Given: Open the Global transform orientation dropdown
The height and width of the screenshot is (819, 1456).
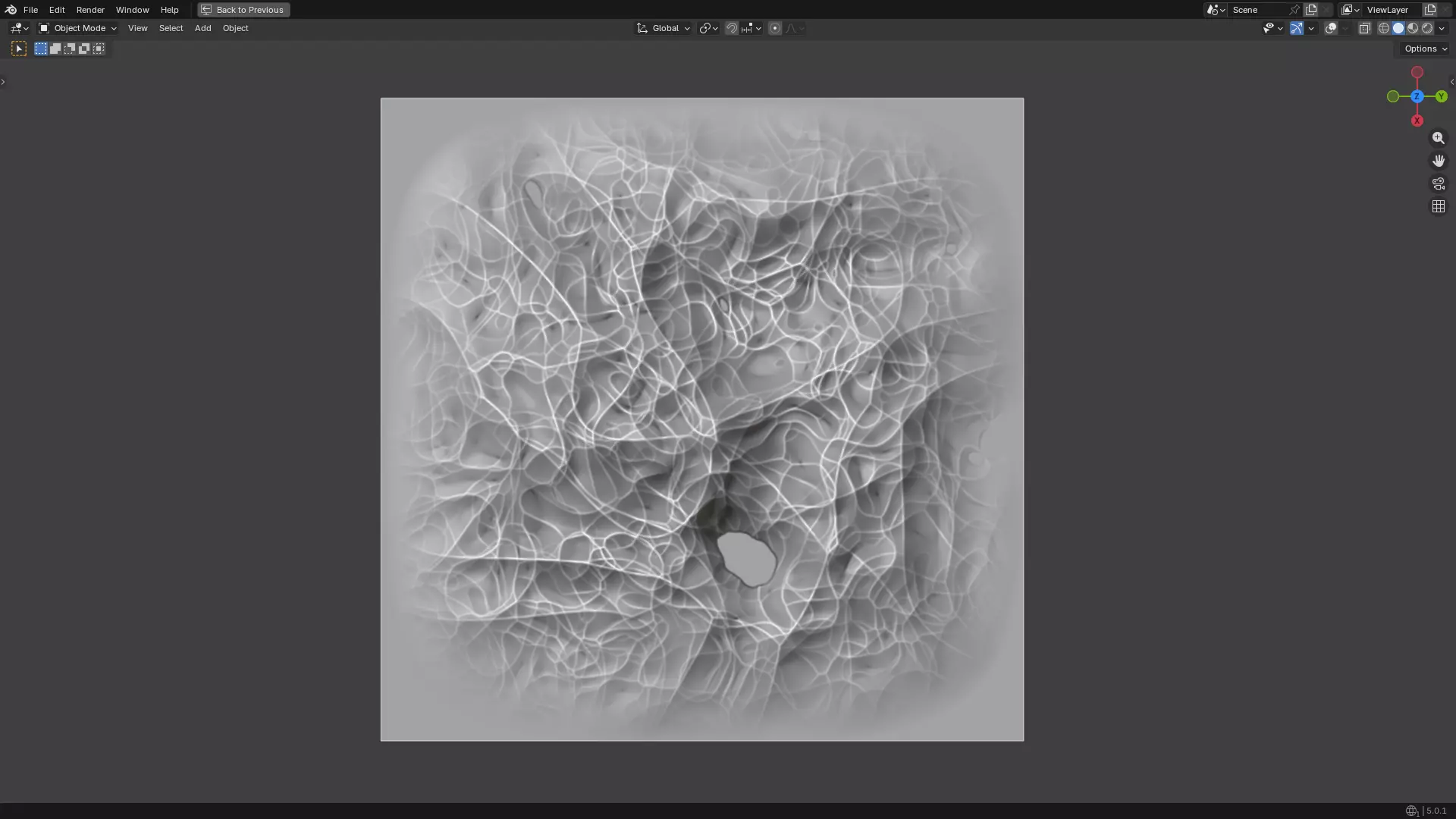Looking at the screenshot, I should (x=664, y=28).
